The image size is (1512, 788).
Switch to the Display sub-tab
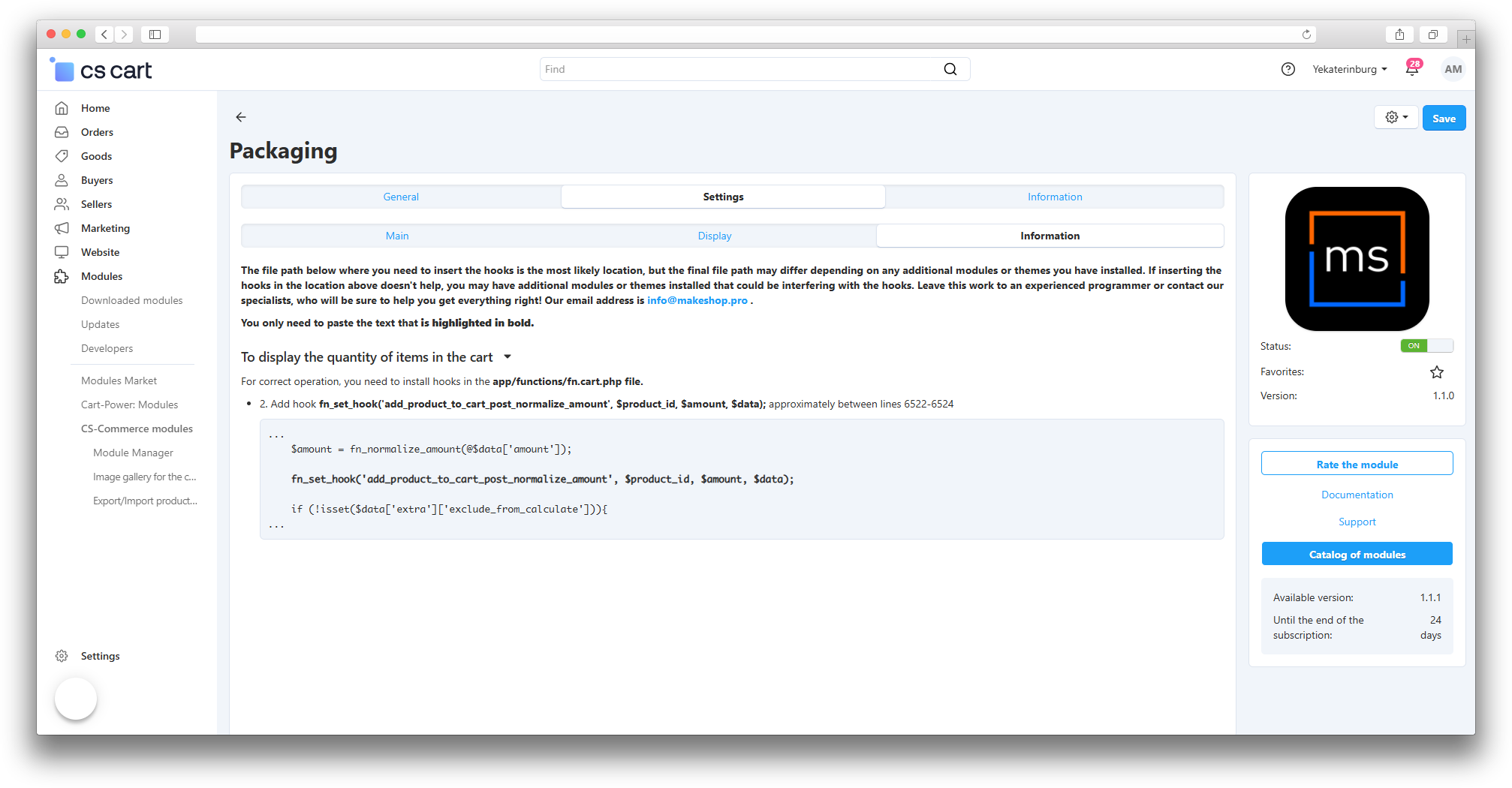[715, 236]
